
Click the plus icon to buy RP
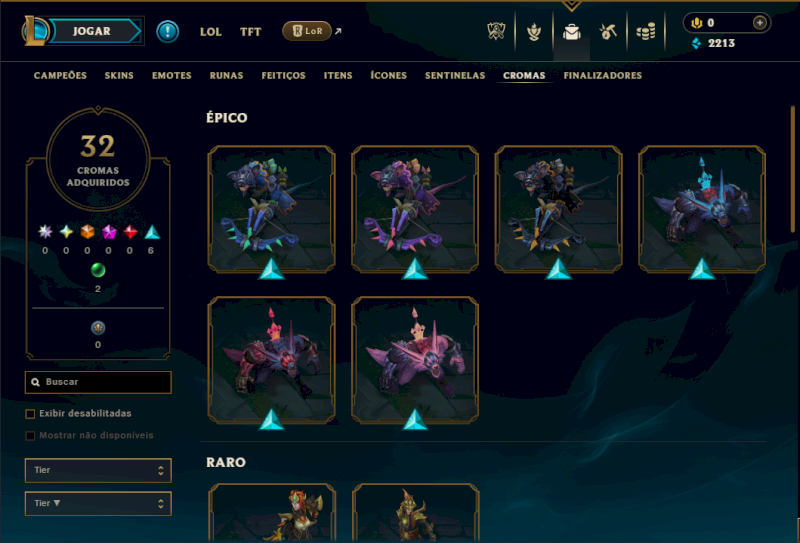pyautogui.click(x=760, y=22)
